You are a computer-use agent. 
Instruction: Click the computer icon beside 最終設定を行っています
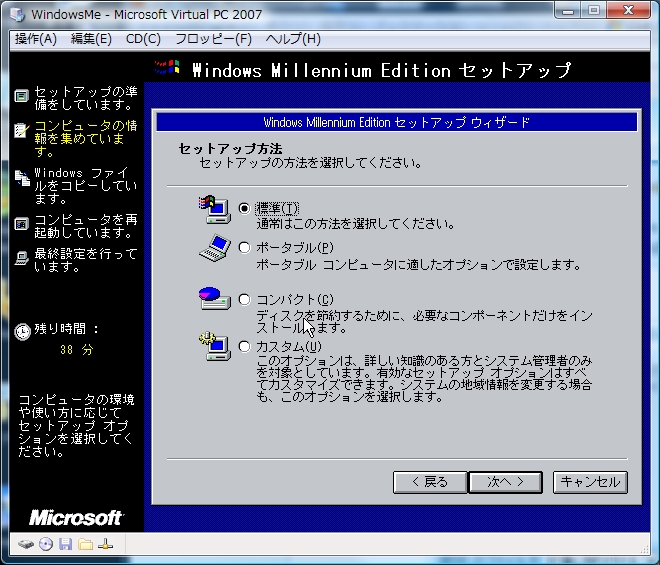tap(21, 258)
